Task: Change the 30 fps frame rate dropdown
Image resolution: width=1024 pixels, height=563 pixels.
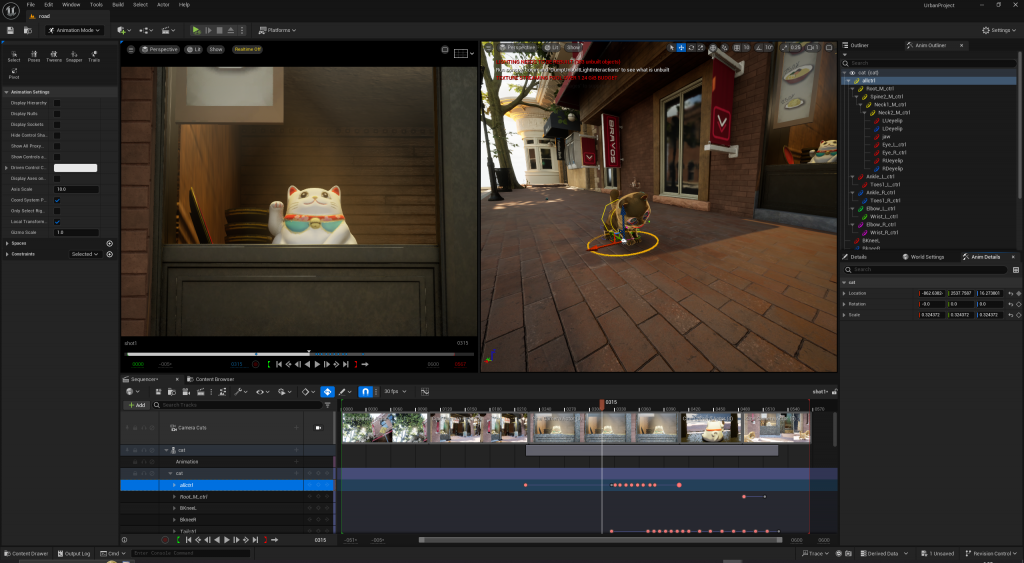Action: (x=395, y=392)
